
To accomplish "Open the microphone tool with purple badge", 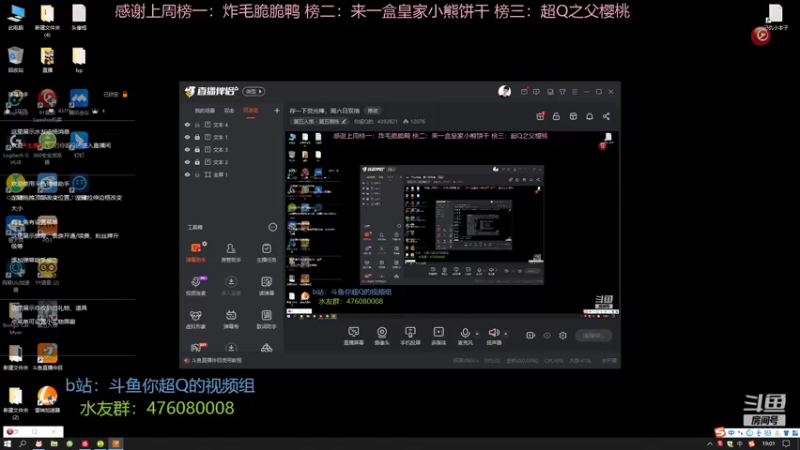I will [x=196, y=285].
